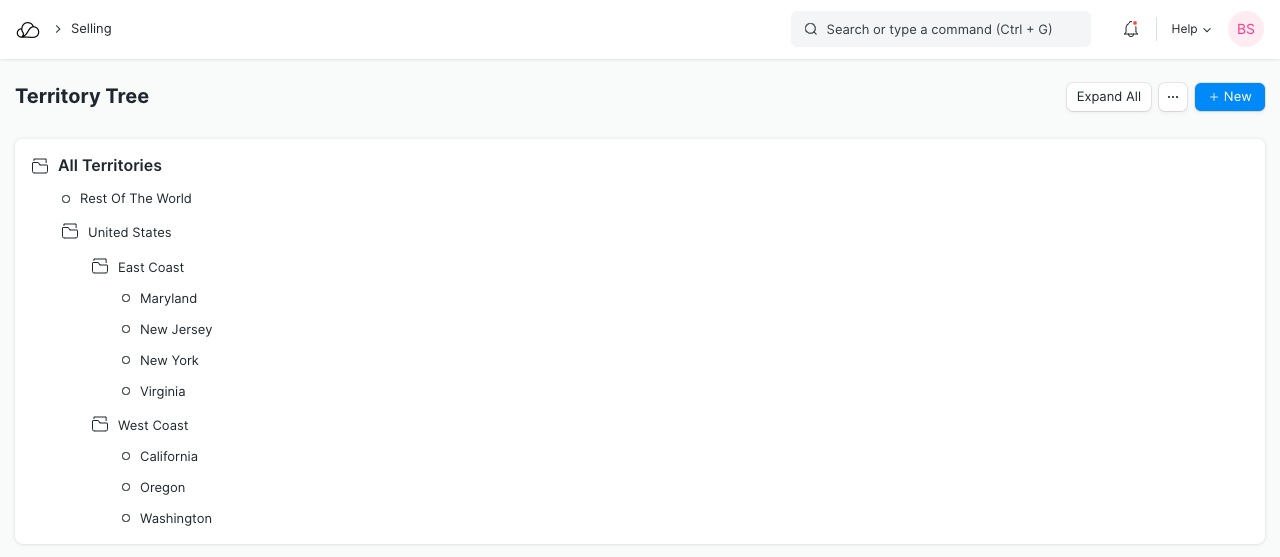Click the cloud home logo icon

click(x=28, y=30)
